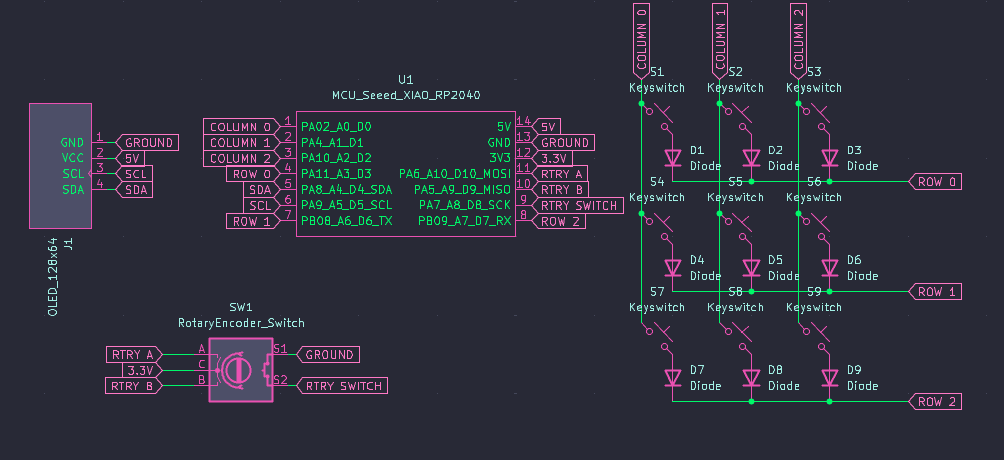Pick the S4 keyswitch symbol
1004x460 pixels.
pos(660,228)
